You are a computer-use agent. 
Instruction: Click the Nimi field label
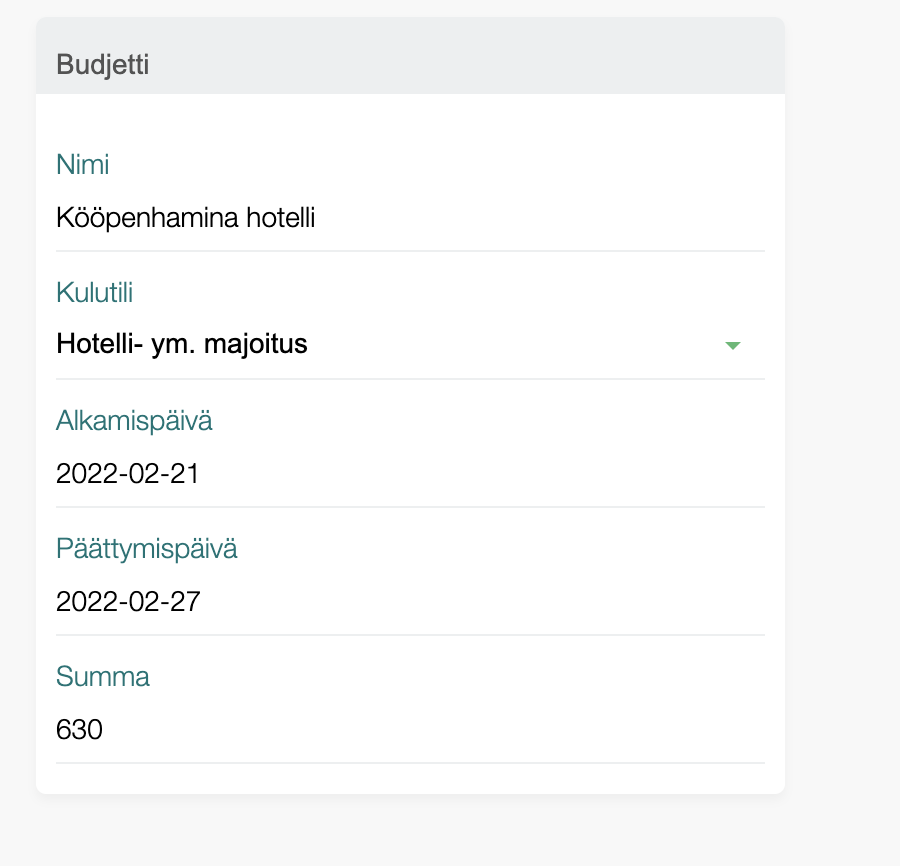(83, 164)
